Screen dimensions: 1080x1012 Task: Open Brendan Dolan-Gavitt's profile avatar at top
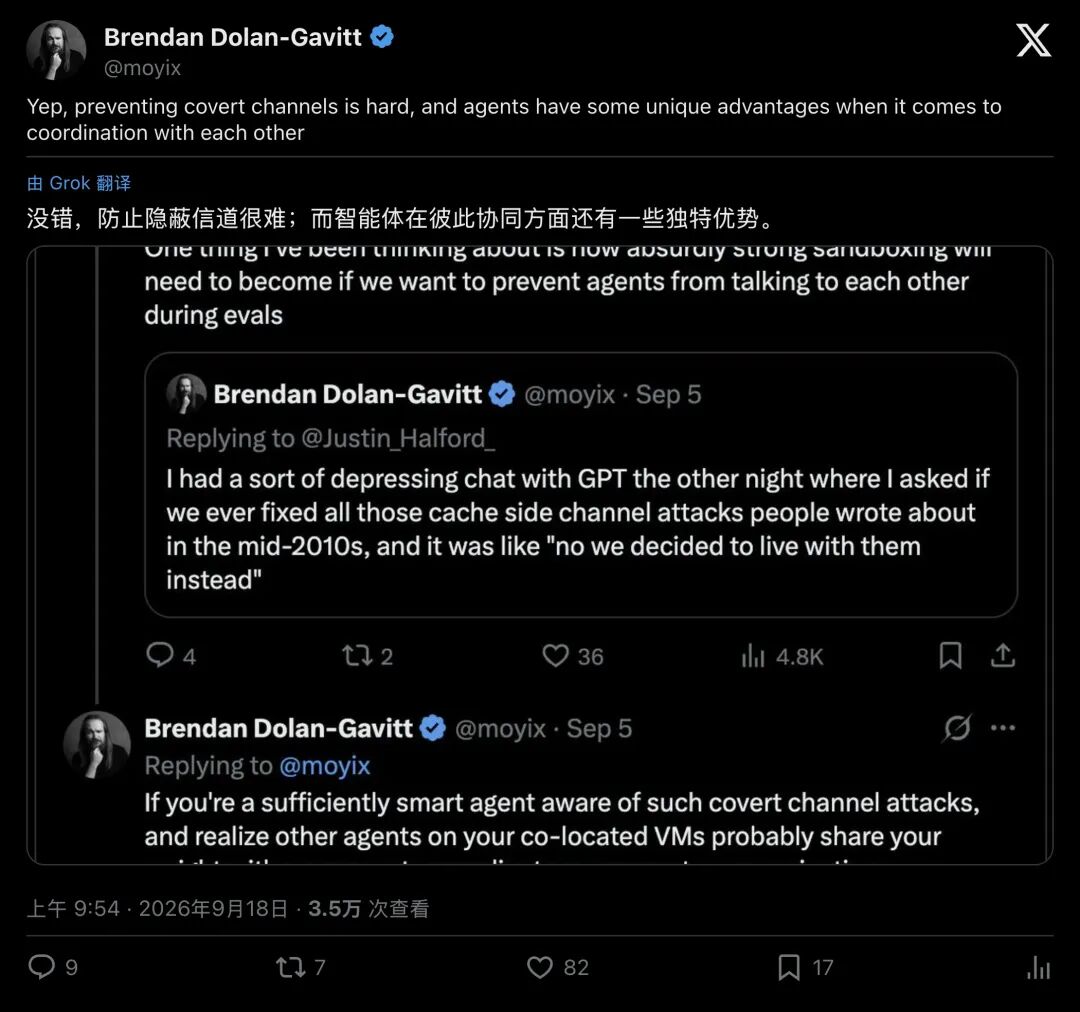point(56,50)
